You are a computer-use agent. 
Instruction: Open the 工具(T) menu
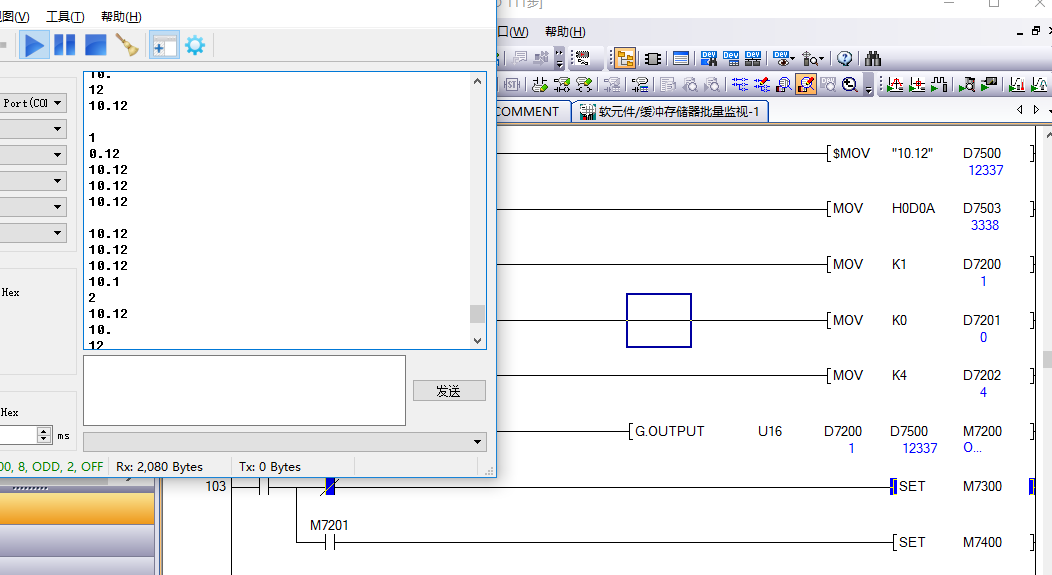point(65,17)
